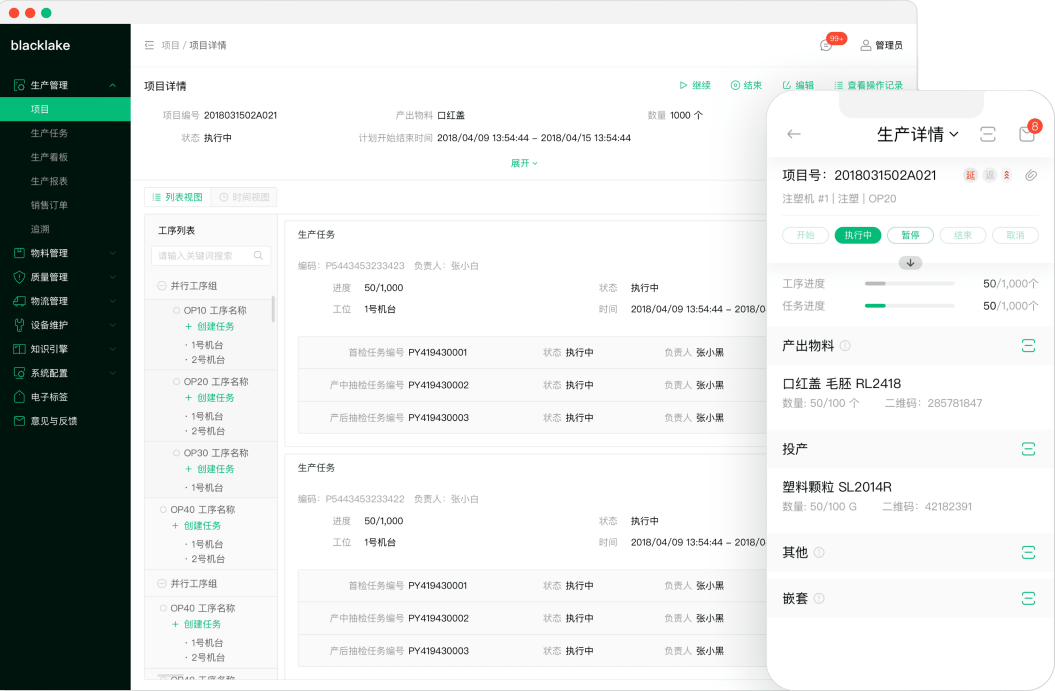Click the 物流管理 truck icon

pyautogui.click(x=20, y=301)
